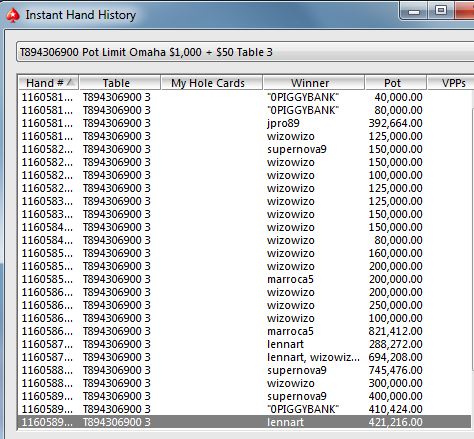Sort by the Pot column header
The image size is (474, 439).
tap(396, 83)
